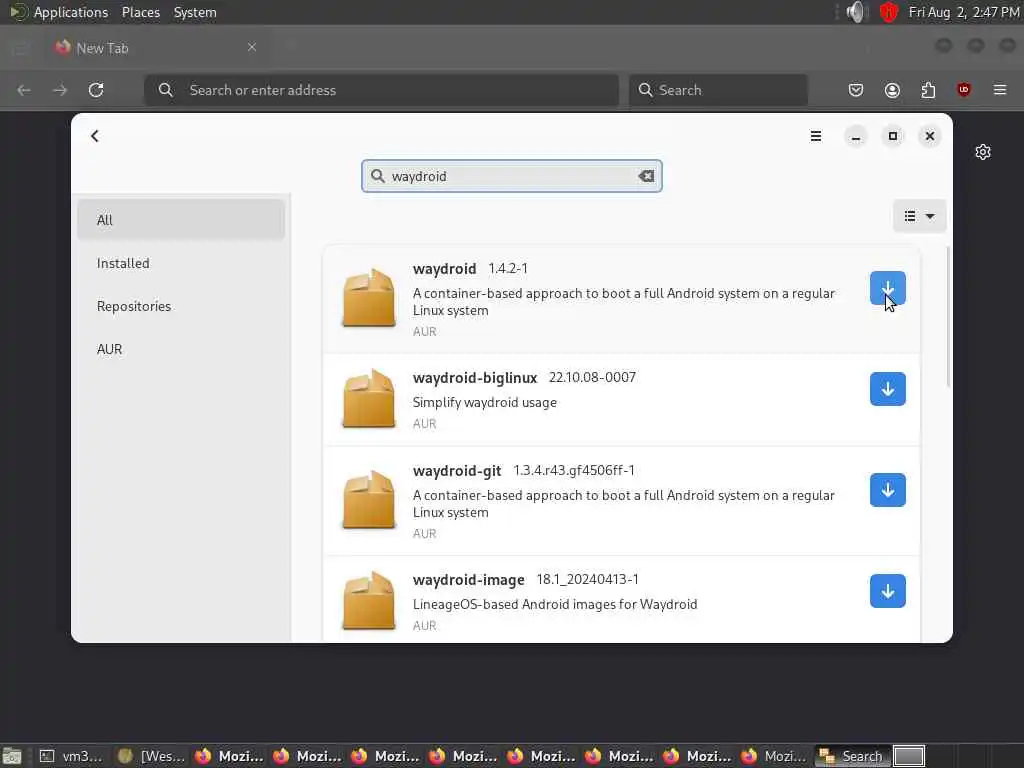Open uBlock Origin toolbar icon

(x=964, y=90)
